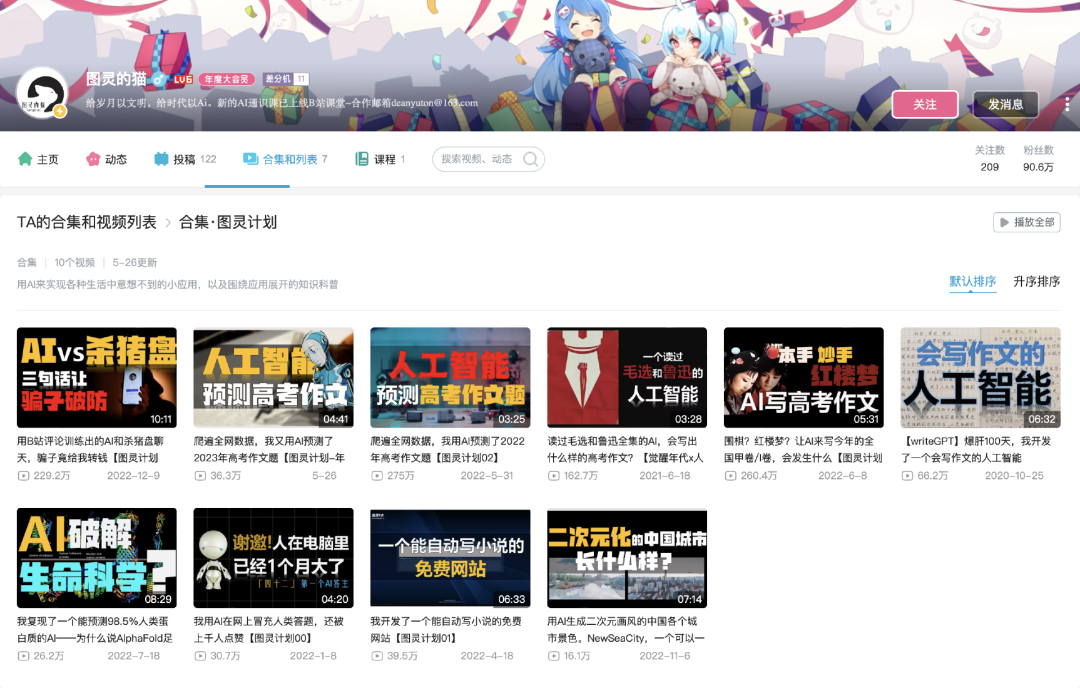Viewport: 1080px width, 688px height.
Task: Click title 爬遍全网数据 2023年高考作文题
Action: click(x=269, y=449)
